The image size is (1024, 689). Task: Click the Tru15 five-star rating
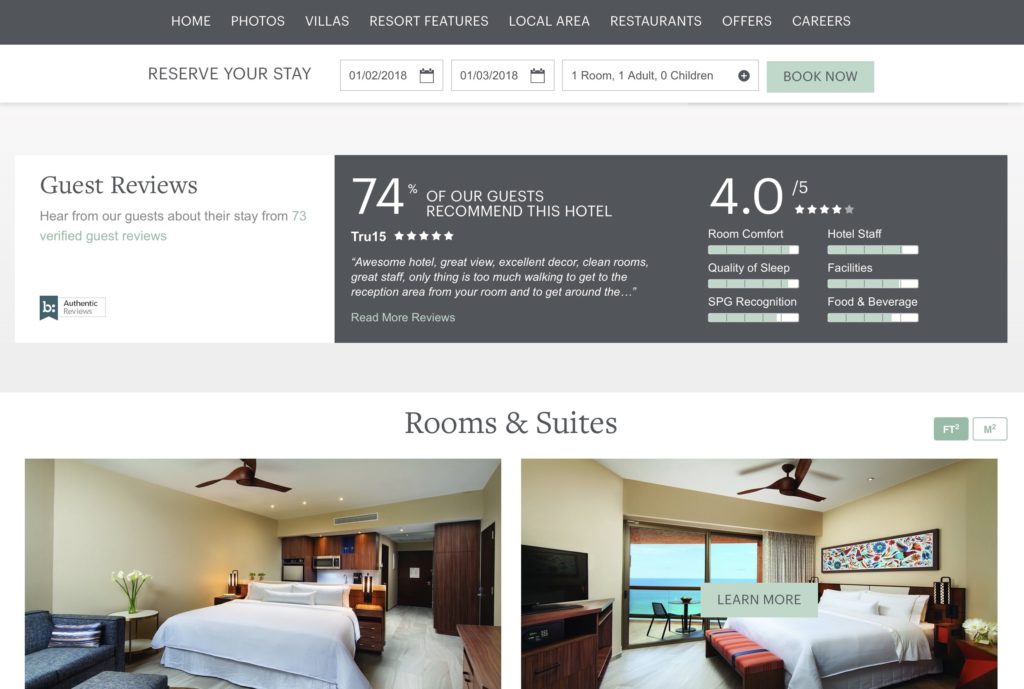point(424,236)
